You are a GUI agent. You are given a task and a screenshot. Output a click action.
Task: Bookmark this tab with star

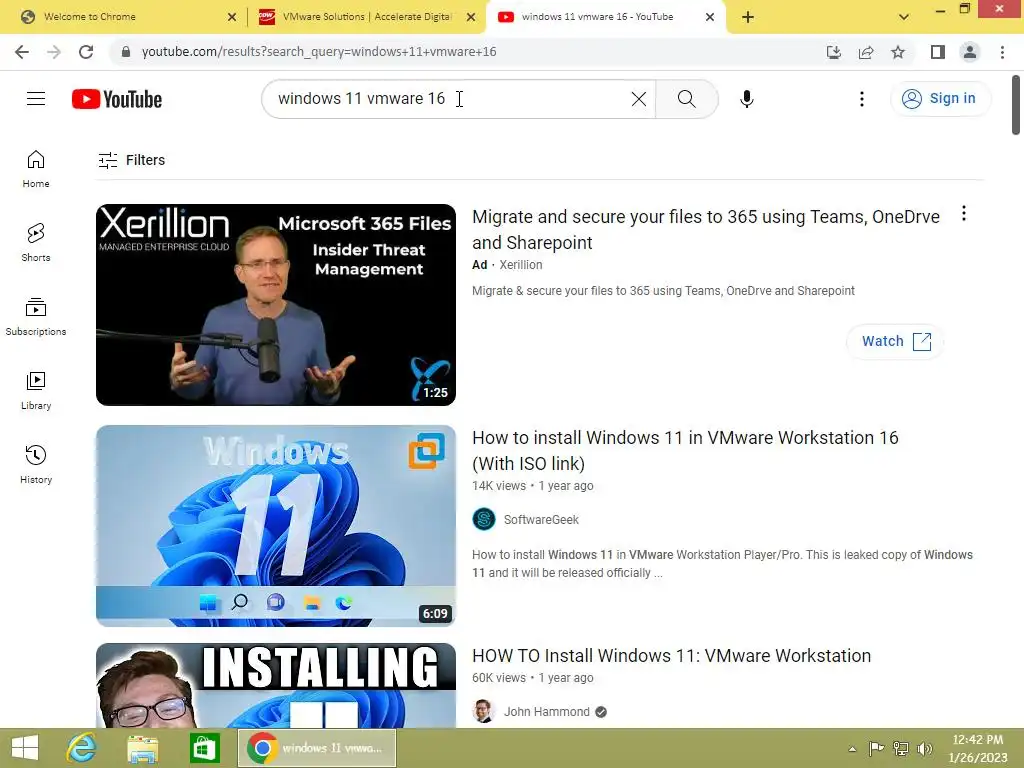pyautogui.click(x=898, y=52)
